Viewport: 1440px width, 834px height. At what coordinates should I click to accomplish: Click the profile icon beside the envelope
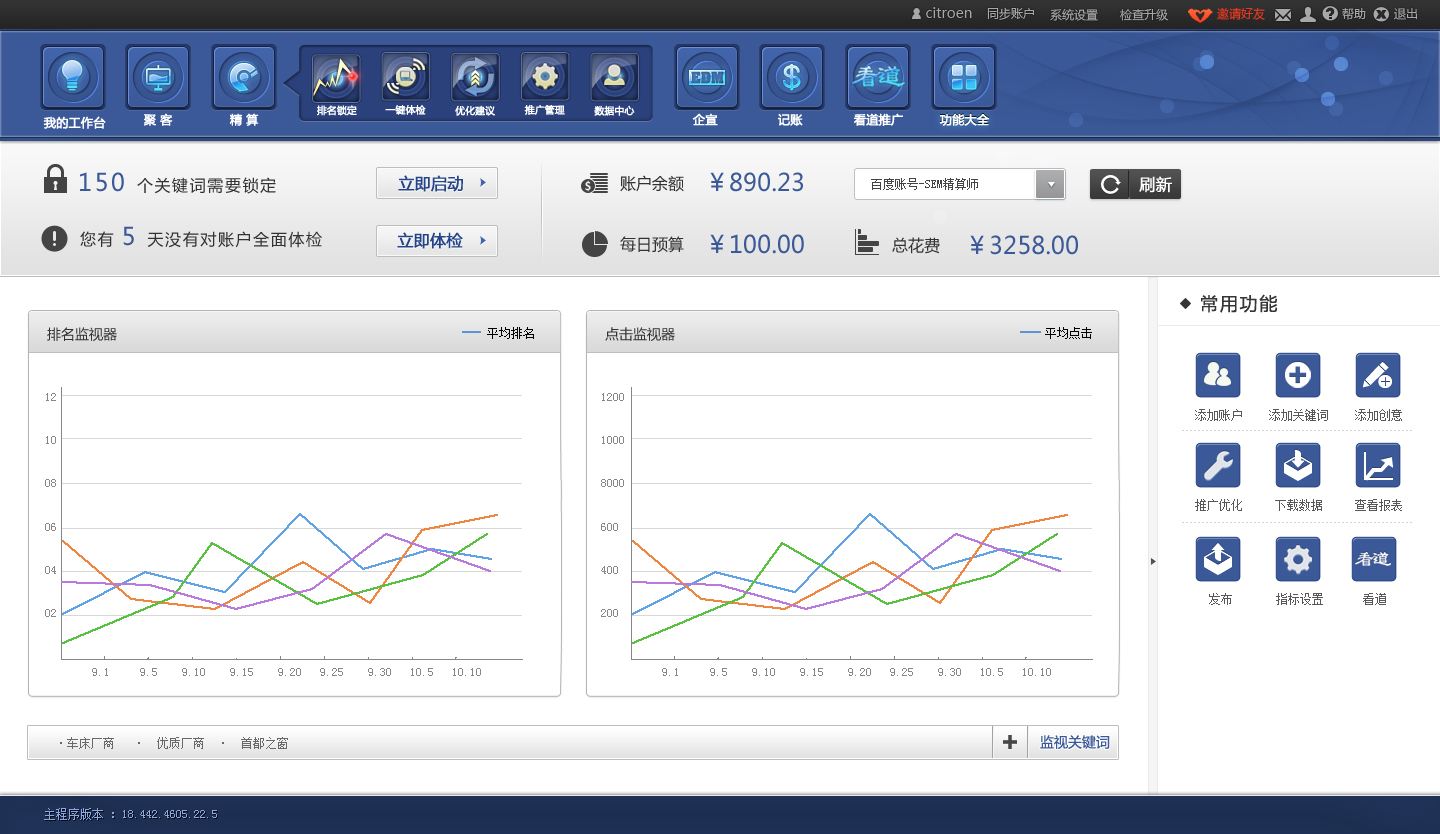(x=1307, y=14)
